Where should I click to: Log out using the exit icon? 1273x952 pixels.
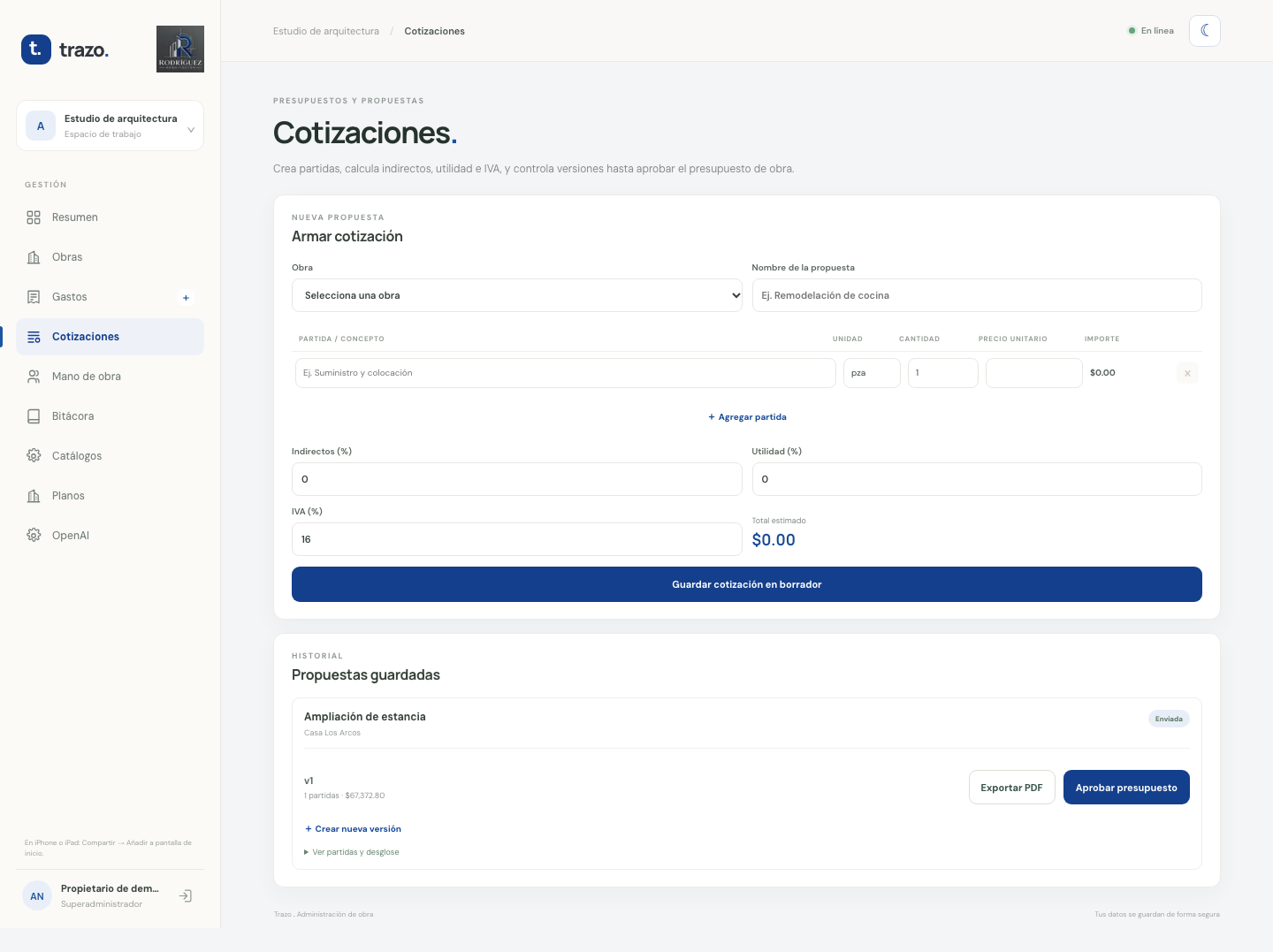(x=186, y=896)
